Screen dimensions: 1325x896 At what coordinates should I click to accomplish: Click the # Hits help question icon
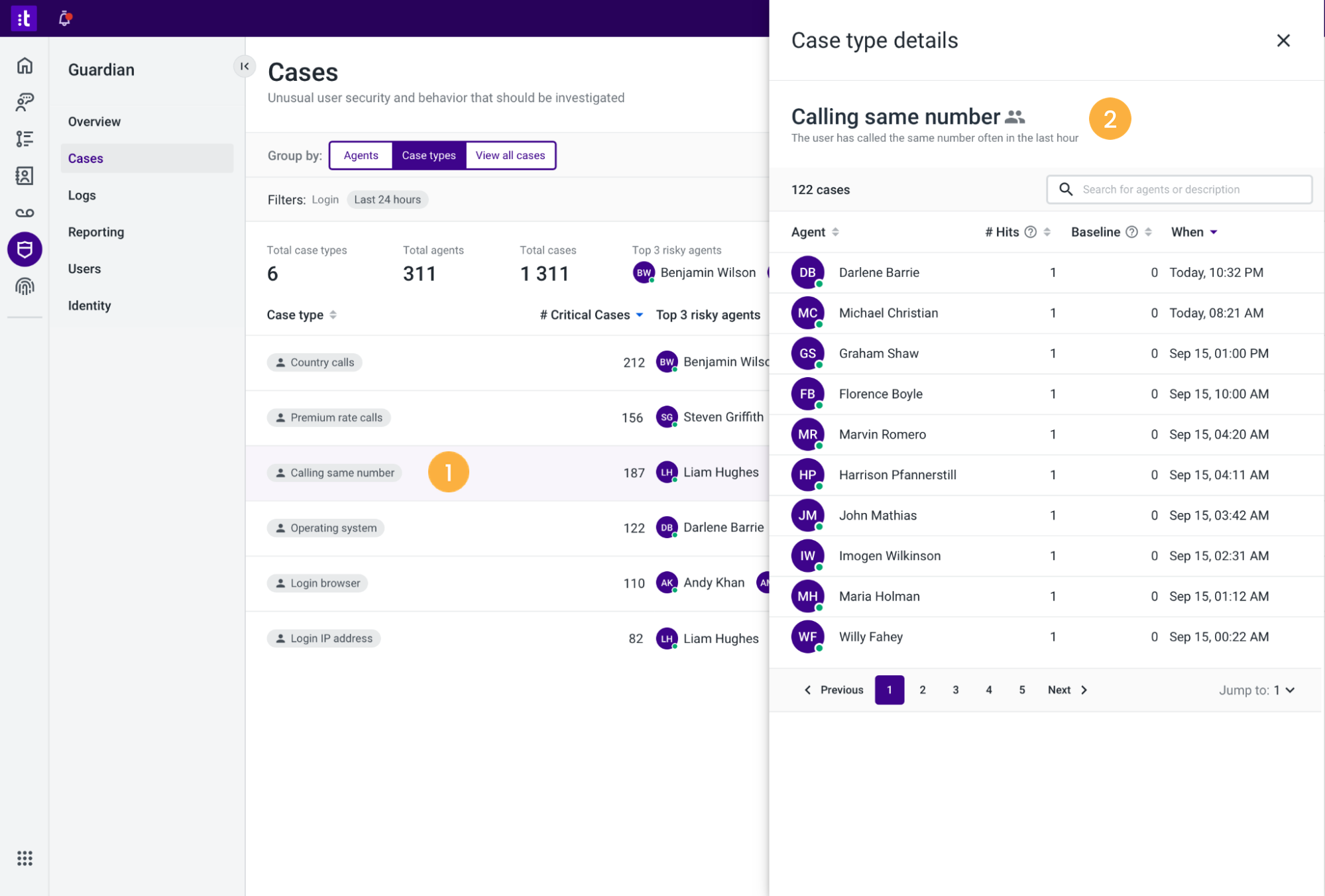point(1030,232)
